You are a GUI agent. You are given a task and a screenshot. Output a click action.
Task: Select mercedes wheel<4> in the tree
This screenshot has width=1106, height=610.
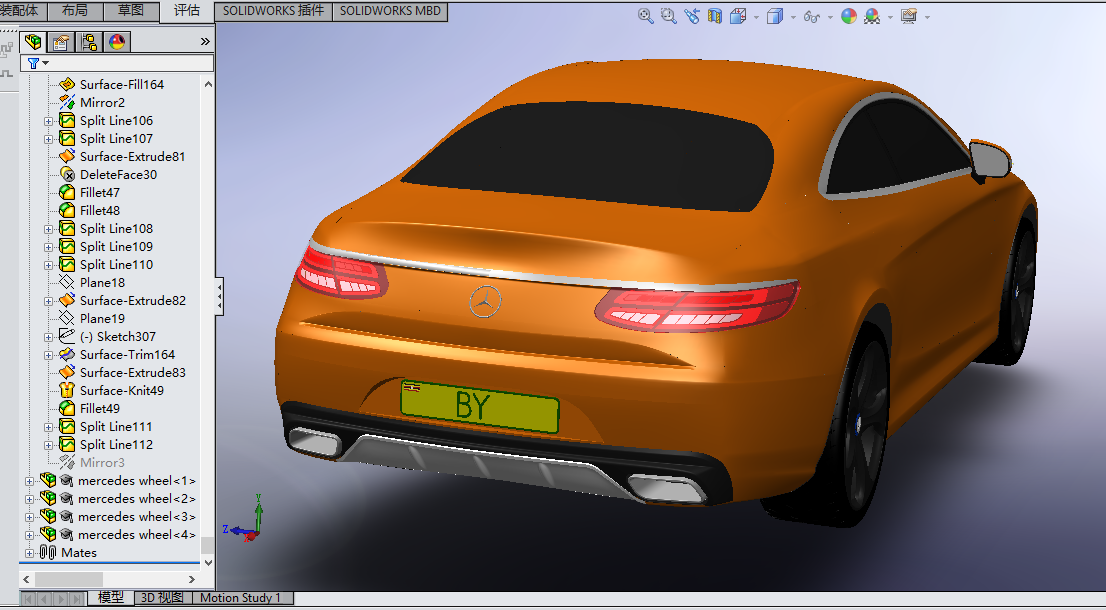point(137,535)
